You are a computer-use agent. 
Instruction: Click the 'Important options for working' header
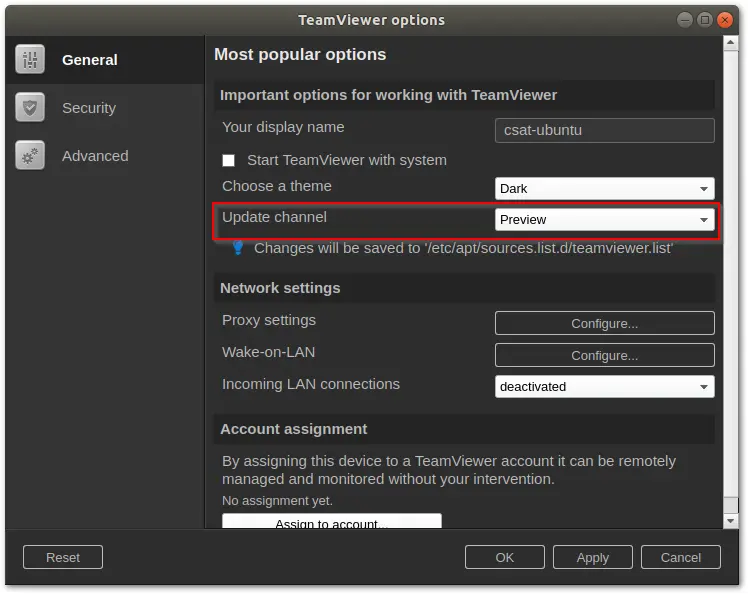[x=464, y=95]
